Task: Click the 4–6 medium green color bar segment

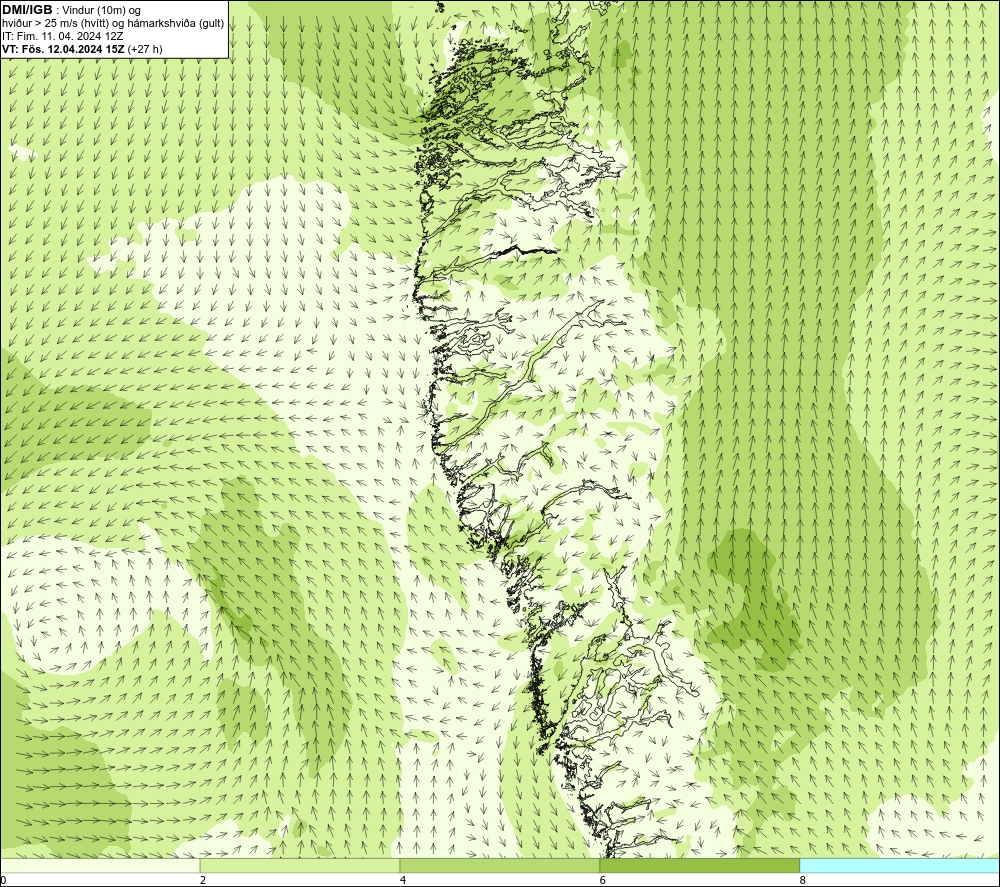Action: [499, 865]
